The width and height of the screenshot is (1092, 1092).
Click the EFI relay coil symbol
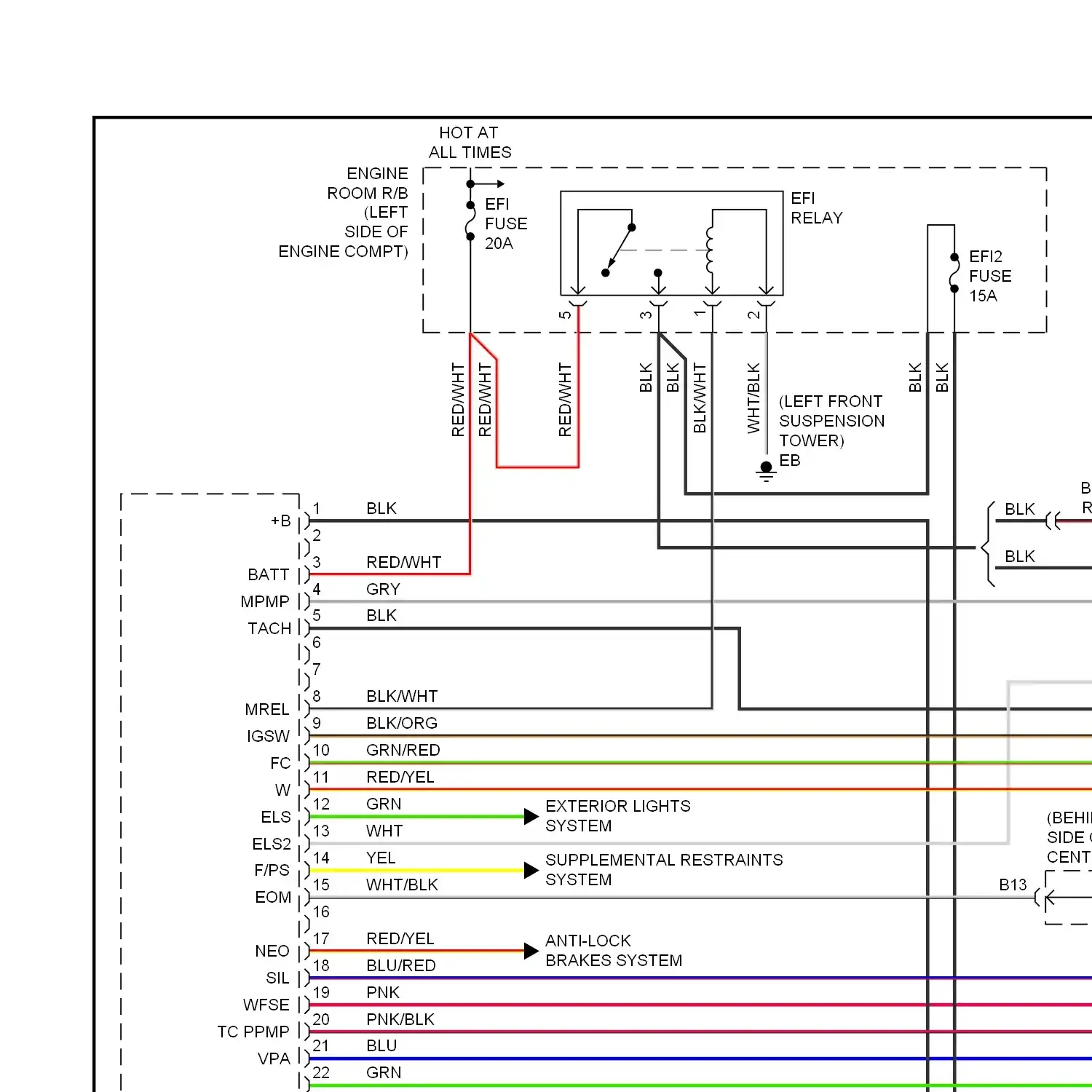710,250
